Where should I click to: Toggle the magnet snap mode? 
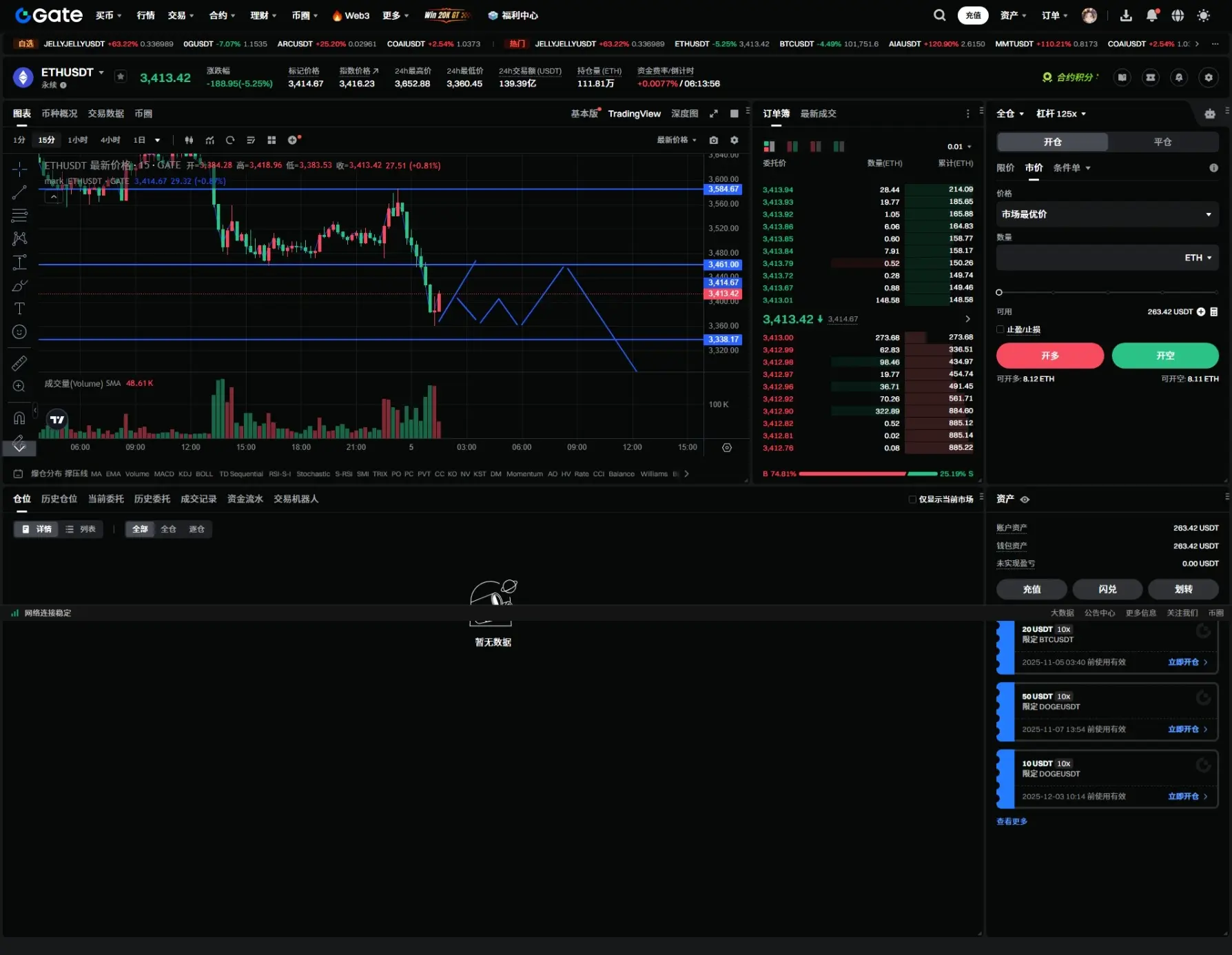click(x=19, y=418)
